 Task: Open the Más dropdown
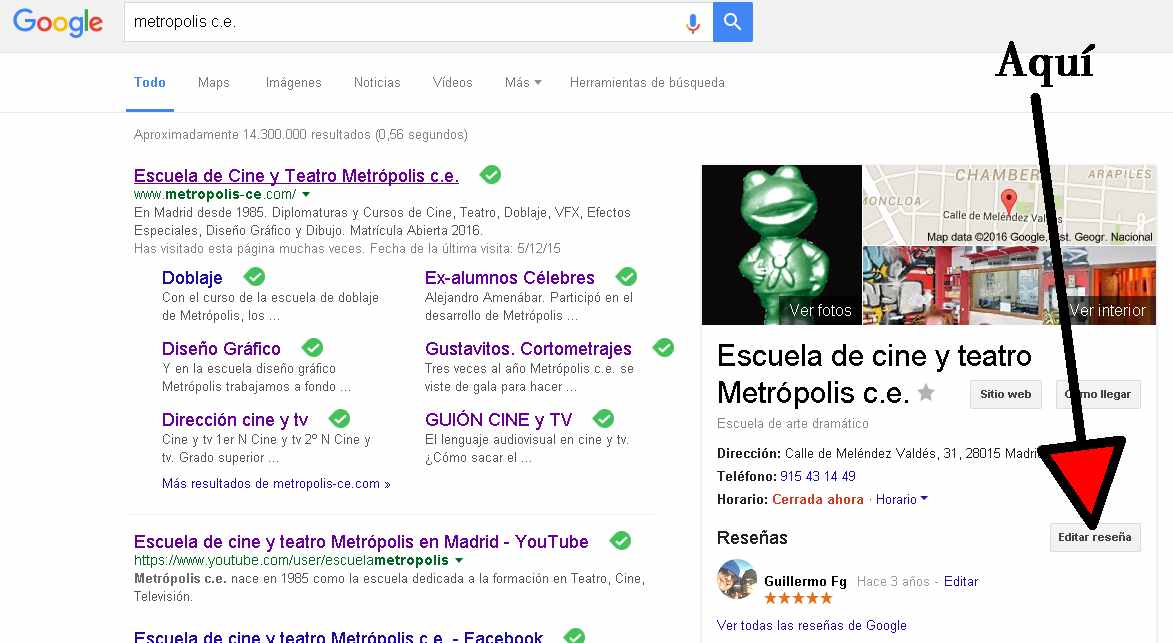[521, 83]
